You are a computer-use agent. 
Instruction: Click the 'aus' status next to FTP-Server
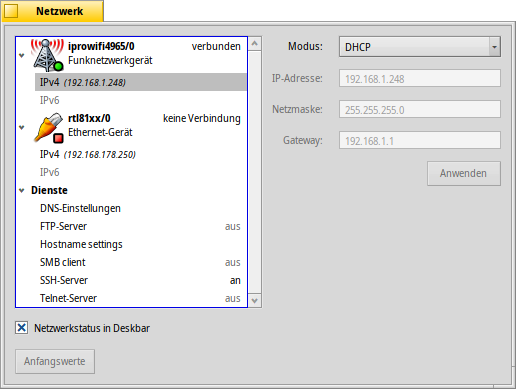(232, 227)
